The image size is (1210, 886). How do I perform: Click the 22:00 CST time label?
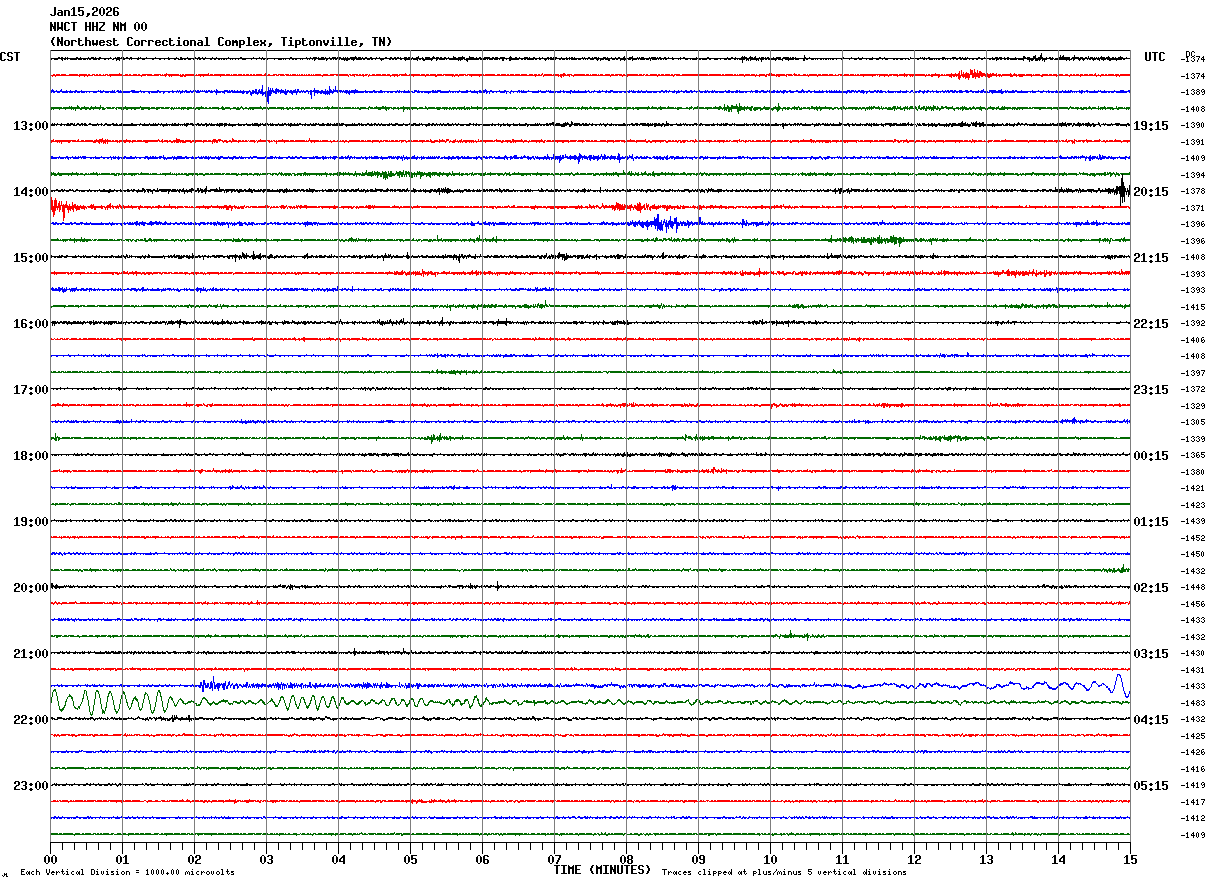[x=31, y=720]
